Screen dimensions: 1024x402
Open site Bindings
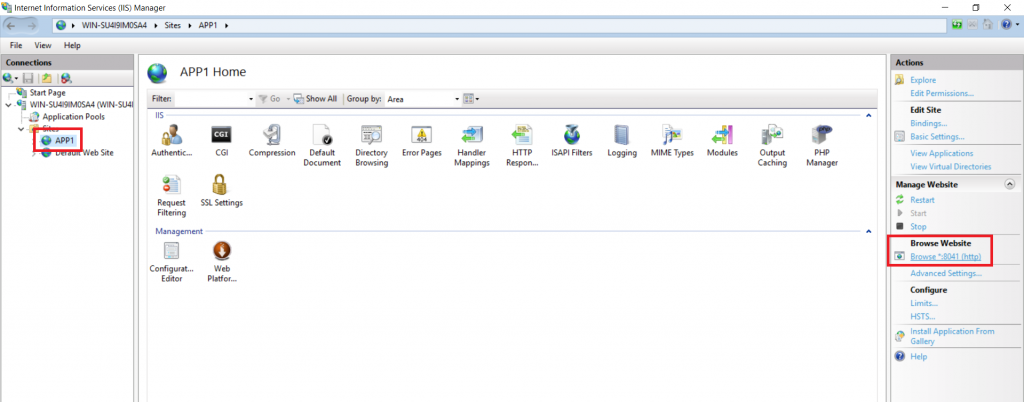929,123
